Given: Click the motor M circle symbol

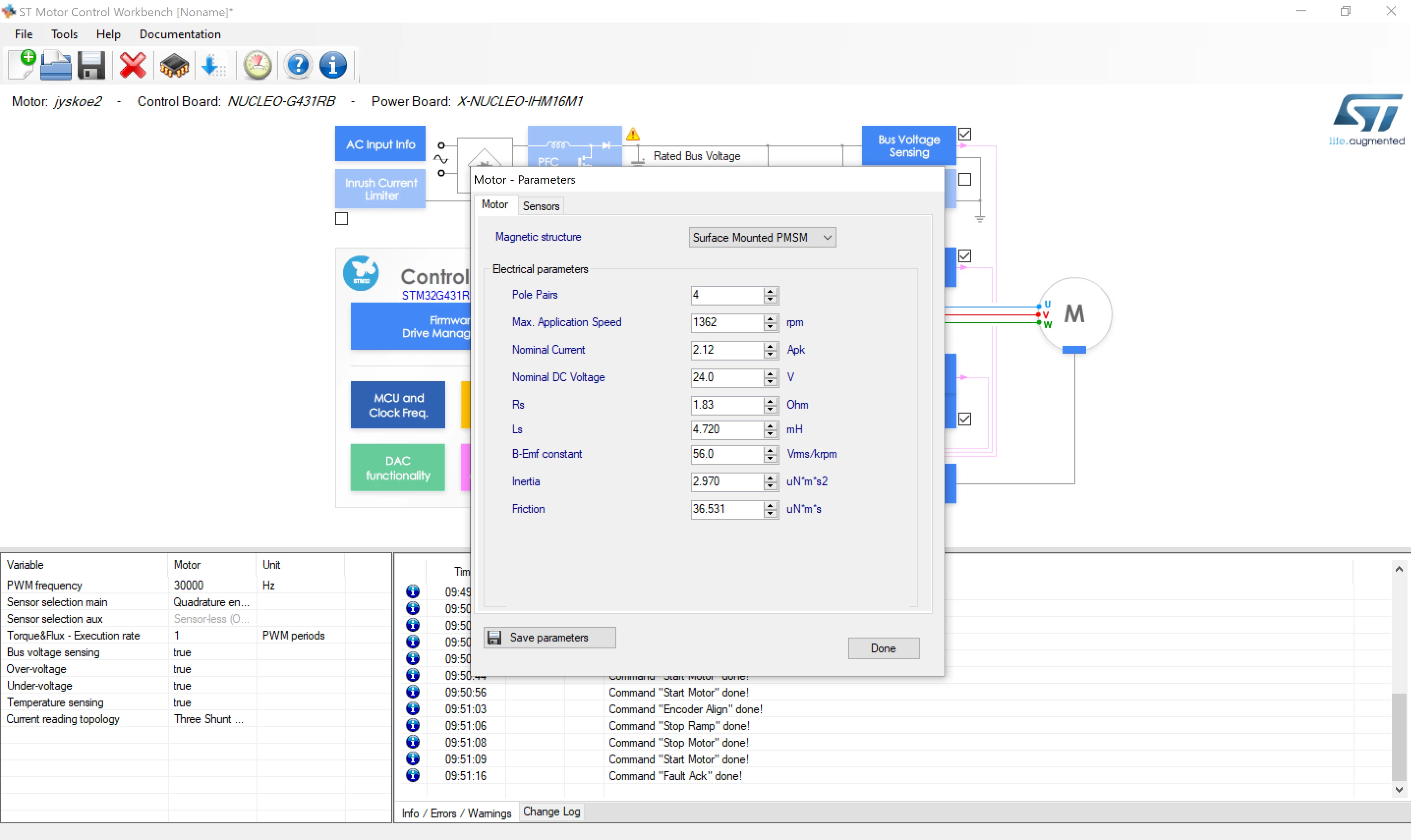Looking at the screenshot, I should pos(1074,313).
